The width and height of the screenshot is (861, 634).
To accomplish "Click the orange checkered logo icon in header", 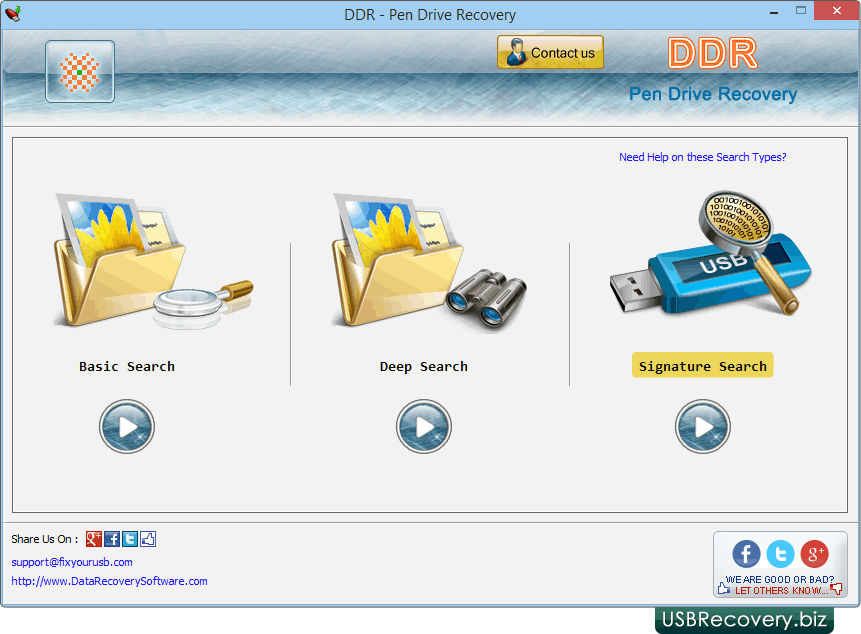I will pos(80,71).
